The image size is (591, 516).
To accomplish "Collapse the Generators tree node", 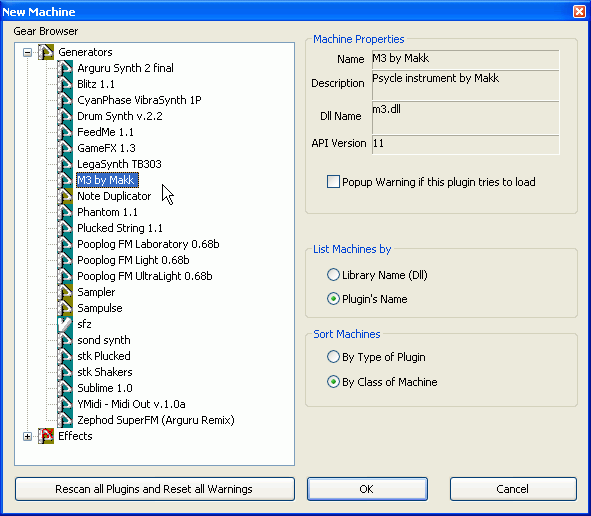I will pos(27,52).
